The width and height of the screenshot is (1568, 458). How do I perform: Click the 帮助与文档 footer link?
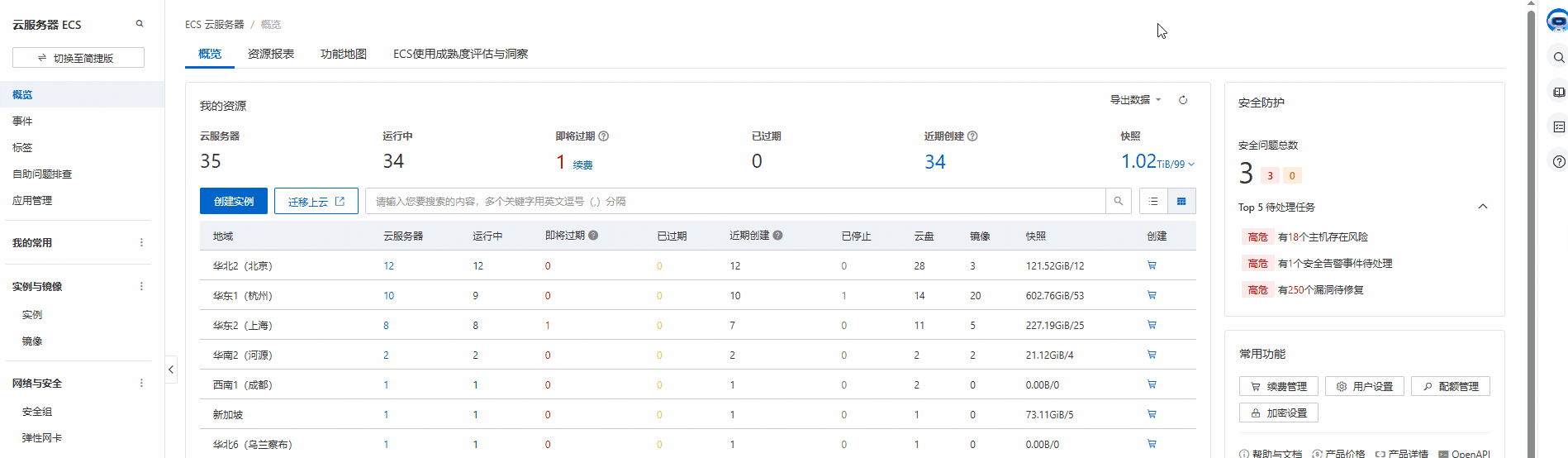tap(1271, 453)
